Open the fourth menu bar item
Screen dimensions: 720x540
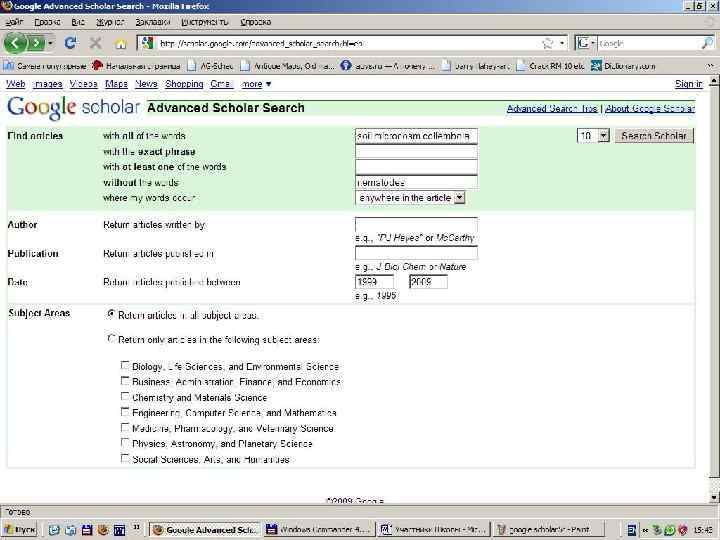point(110,22)
